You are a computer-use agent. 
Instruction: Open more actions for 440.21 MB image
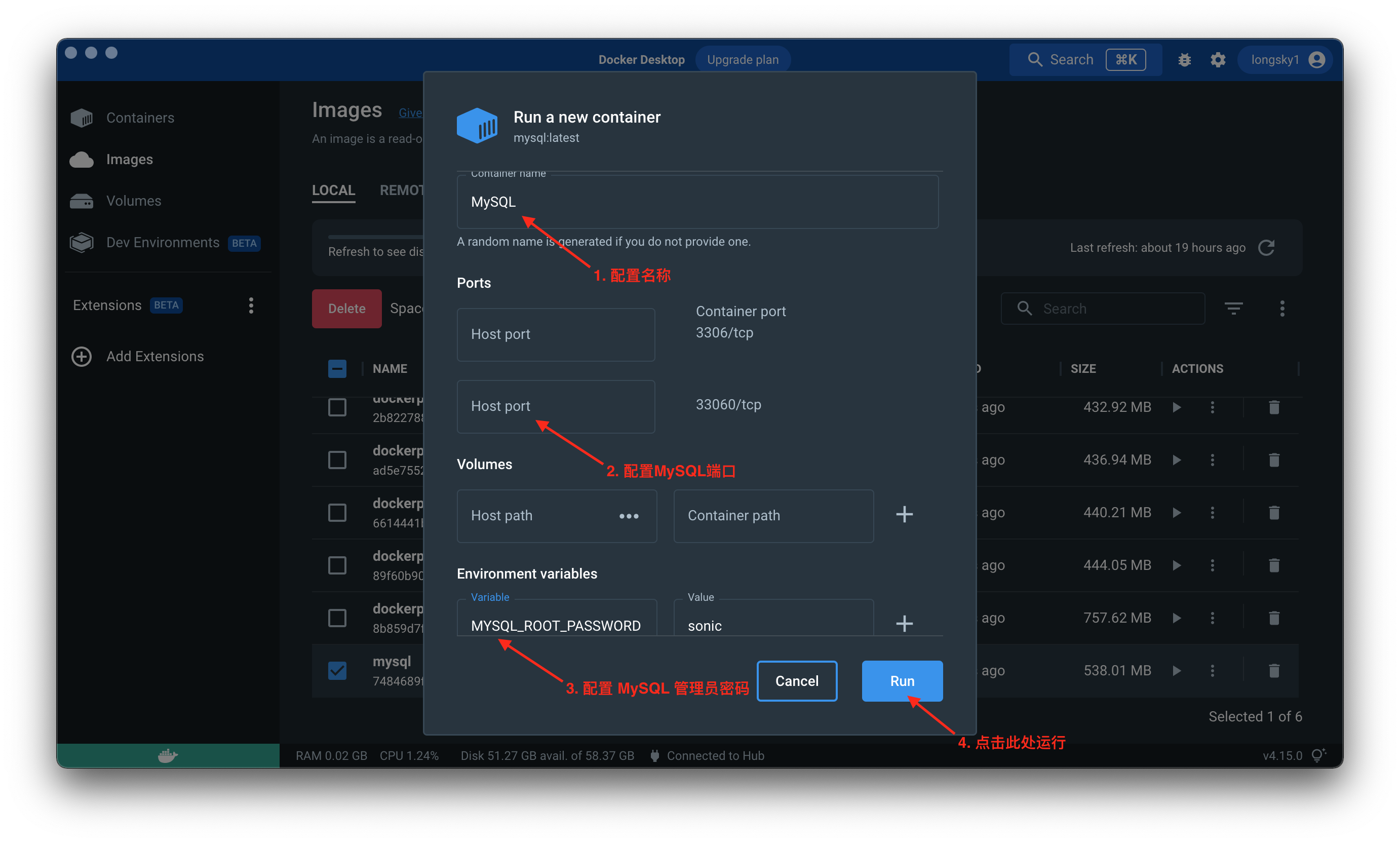tap(1213, 512)
